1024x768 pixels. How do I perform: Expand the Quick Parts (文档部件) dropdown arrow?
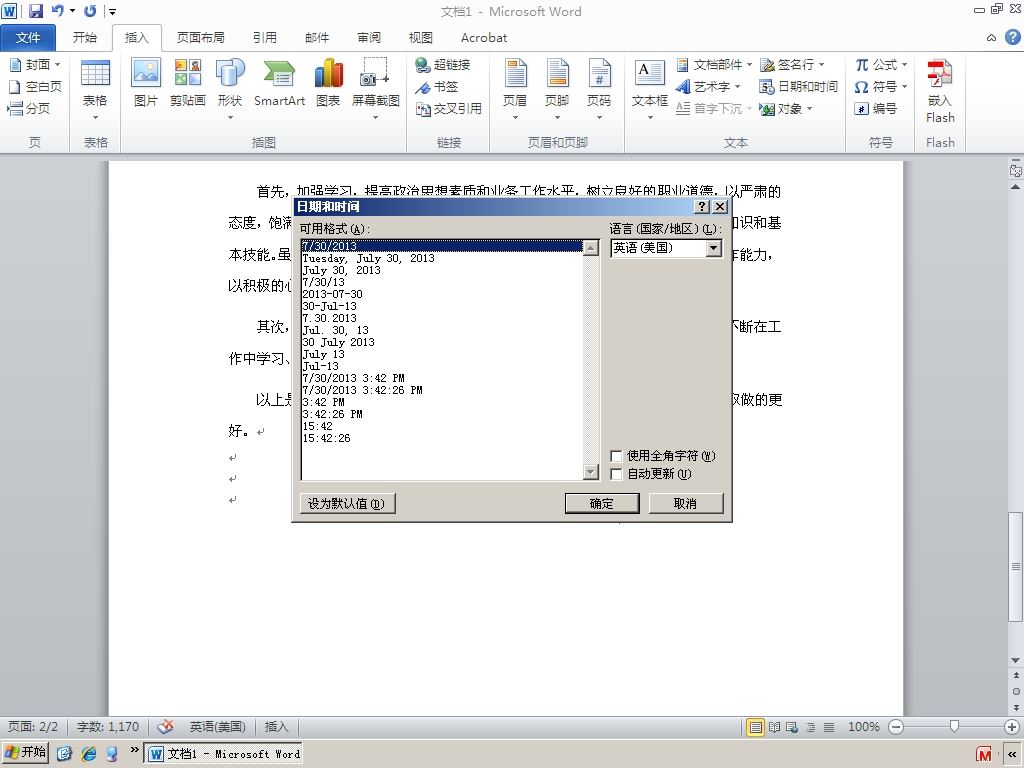pos(749,65)
